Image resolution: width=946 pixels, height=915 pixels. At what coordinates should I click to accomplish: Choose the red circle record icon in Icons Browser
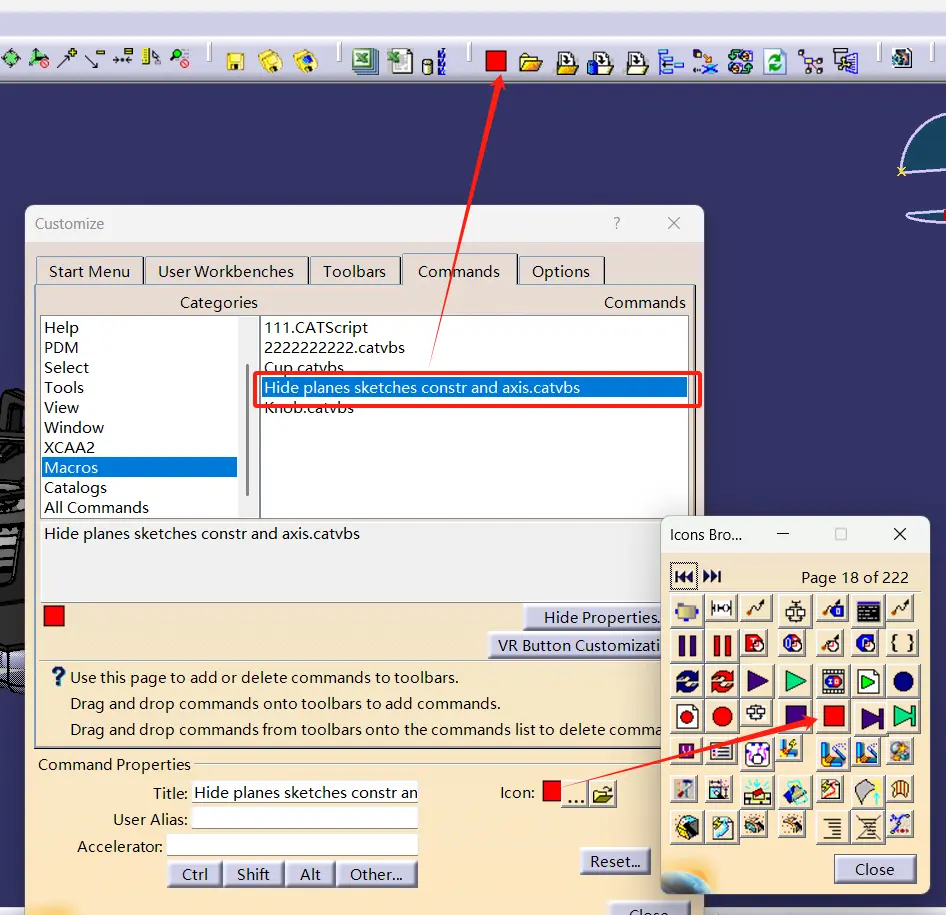point(722,717)
